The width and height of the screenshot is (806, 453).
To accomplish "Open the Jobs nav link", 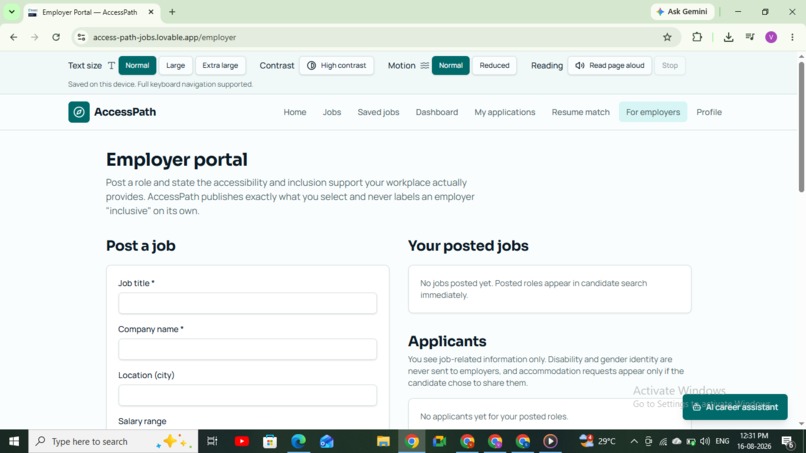I will point(332,112).
